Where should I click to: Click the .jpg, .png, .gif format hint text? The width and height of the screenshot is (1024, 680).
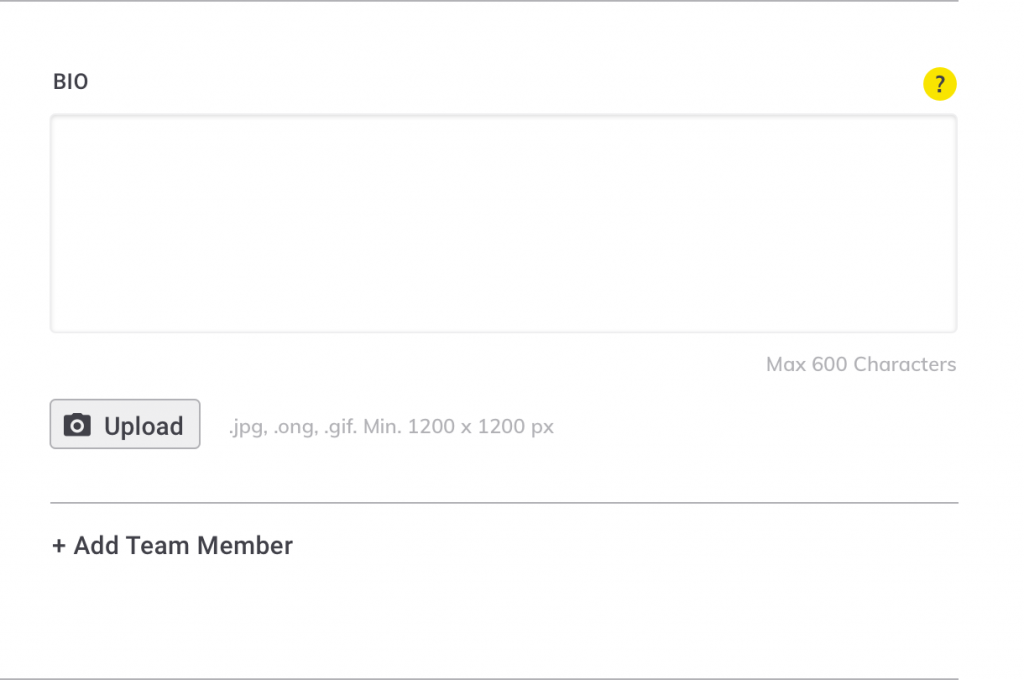tap(391, 427)
